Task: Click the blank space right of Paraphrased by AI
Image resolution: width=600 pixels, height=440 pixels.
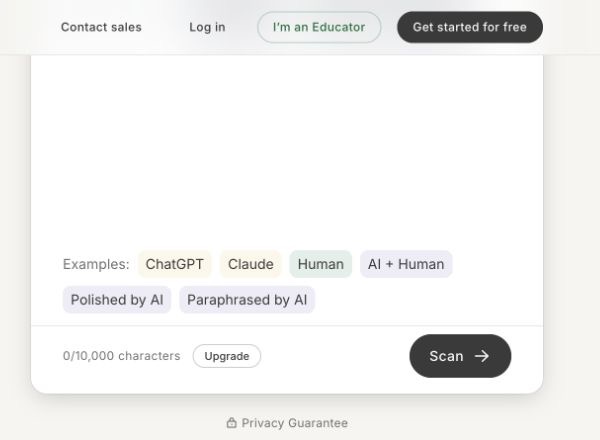Action: click(429, 300)
